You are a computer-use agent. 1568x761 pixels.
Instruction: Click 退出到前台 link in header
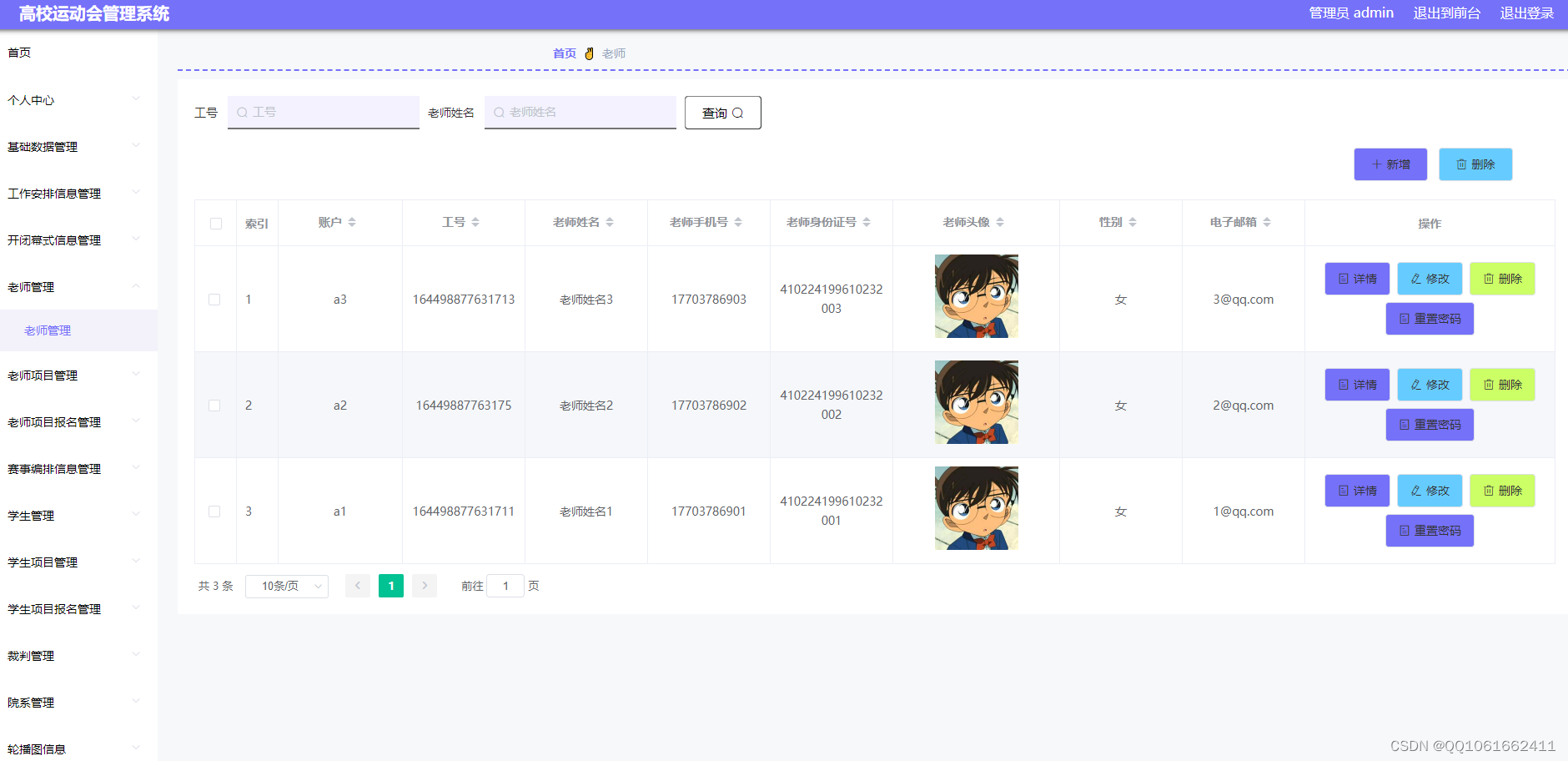1447,13
